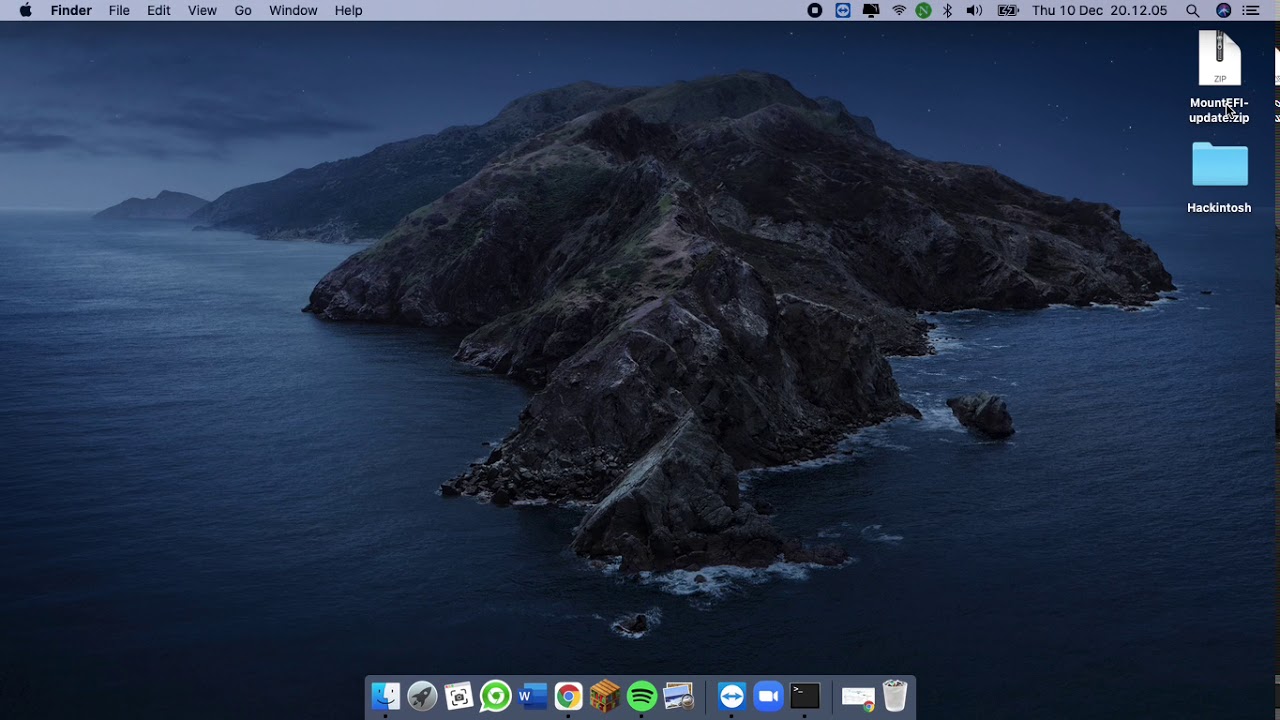Open Launchpad rocket icon in Dock
This screenshot has height=720, width=1280.
[x=422, y=696]
